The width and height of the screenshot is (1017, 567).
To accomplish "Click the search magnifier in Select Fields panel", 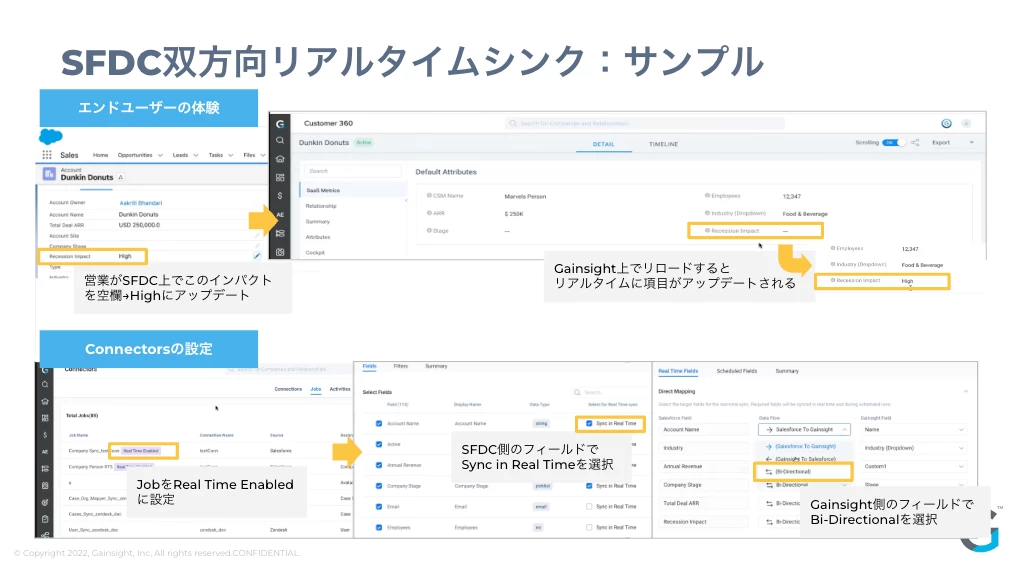I will point(577,392).
